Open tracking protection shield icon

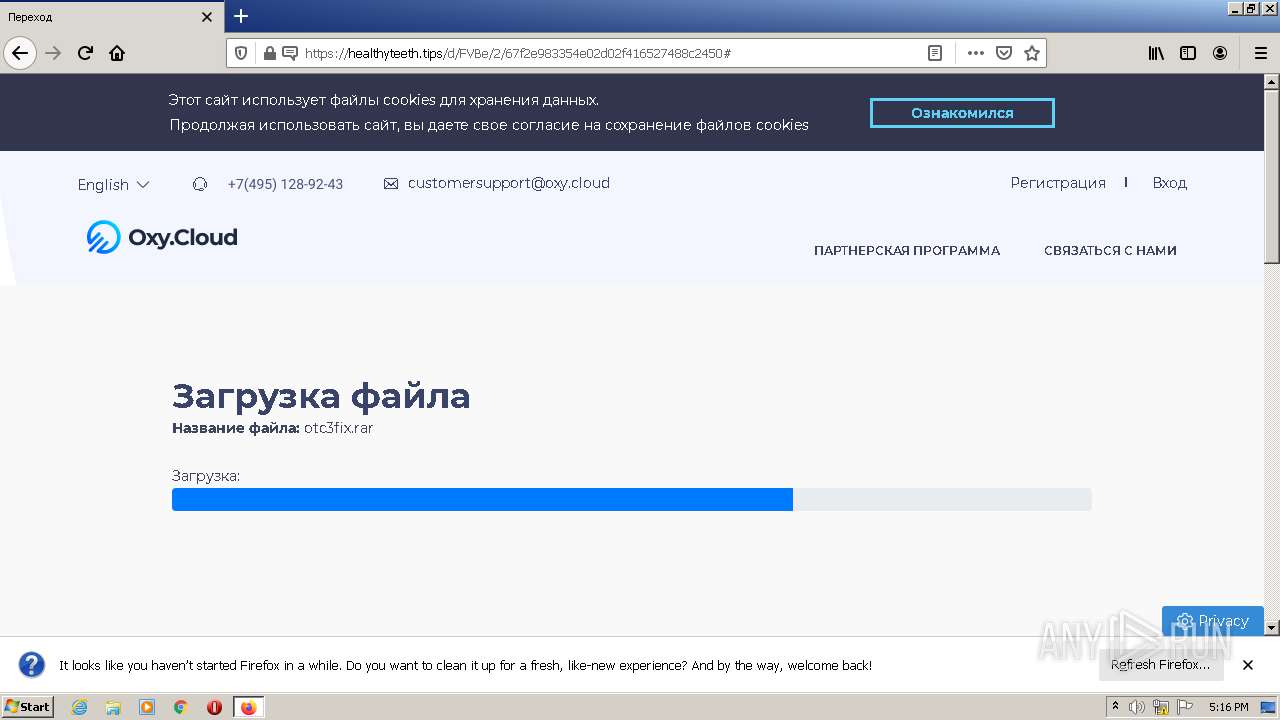pos(241,53)
